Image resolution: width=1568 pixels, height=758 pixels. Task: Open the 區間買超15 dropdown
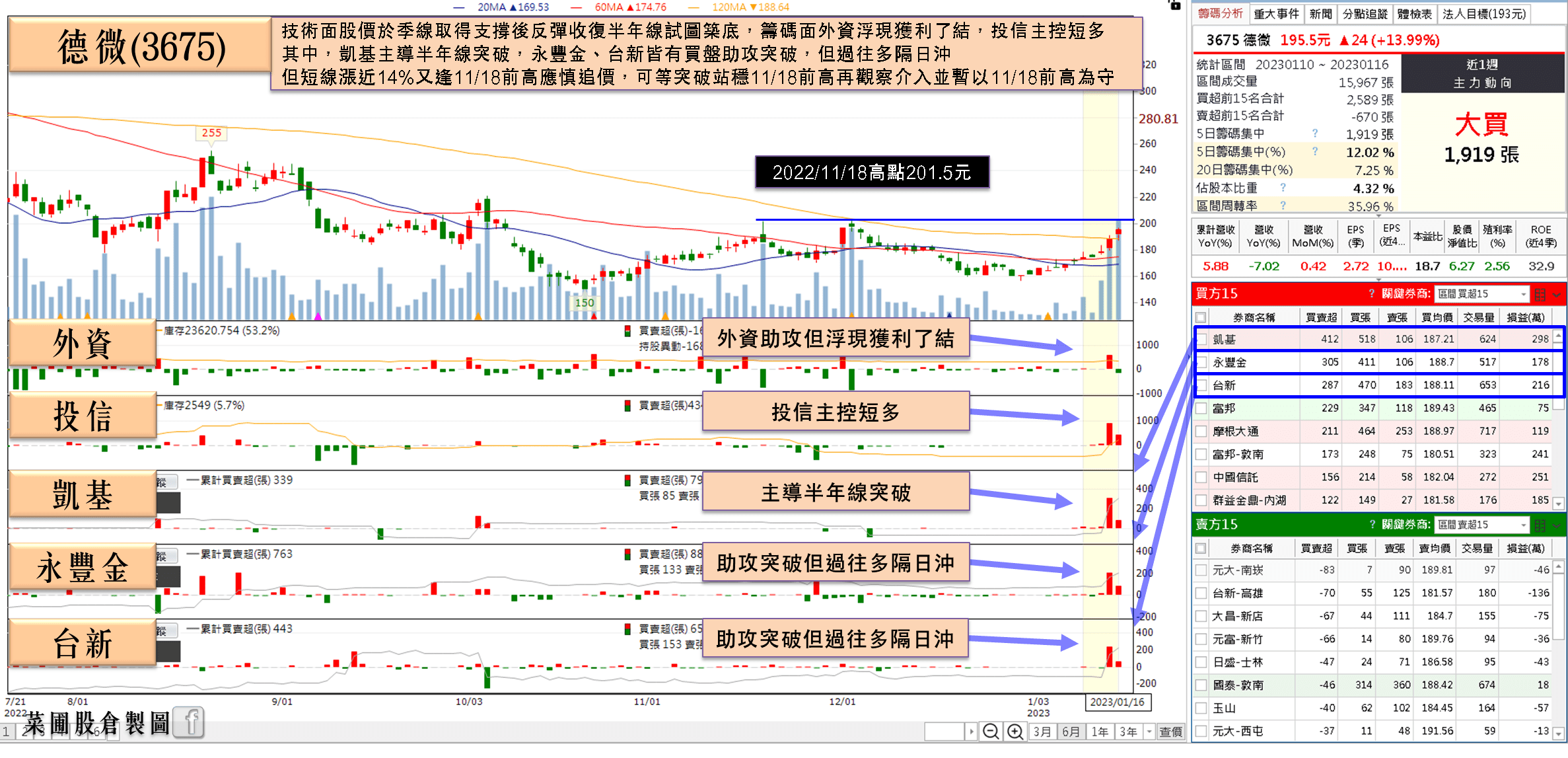point(1481,293)
